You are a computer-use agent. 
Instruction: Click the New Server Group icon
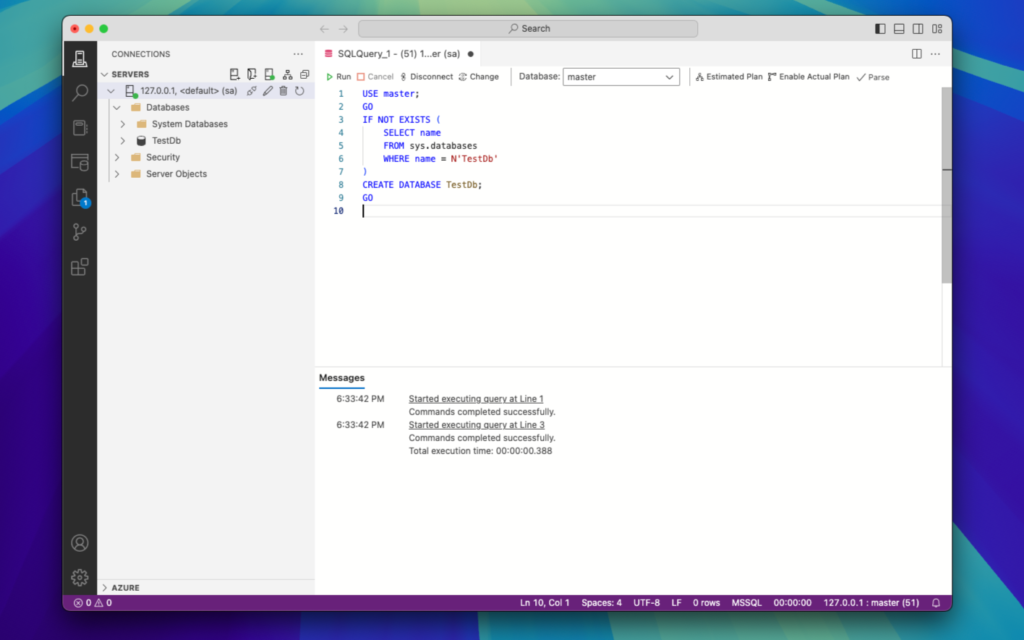tap(252, 74)
